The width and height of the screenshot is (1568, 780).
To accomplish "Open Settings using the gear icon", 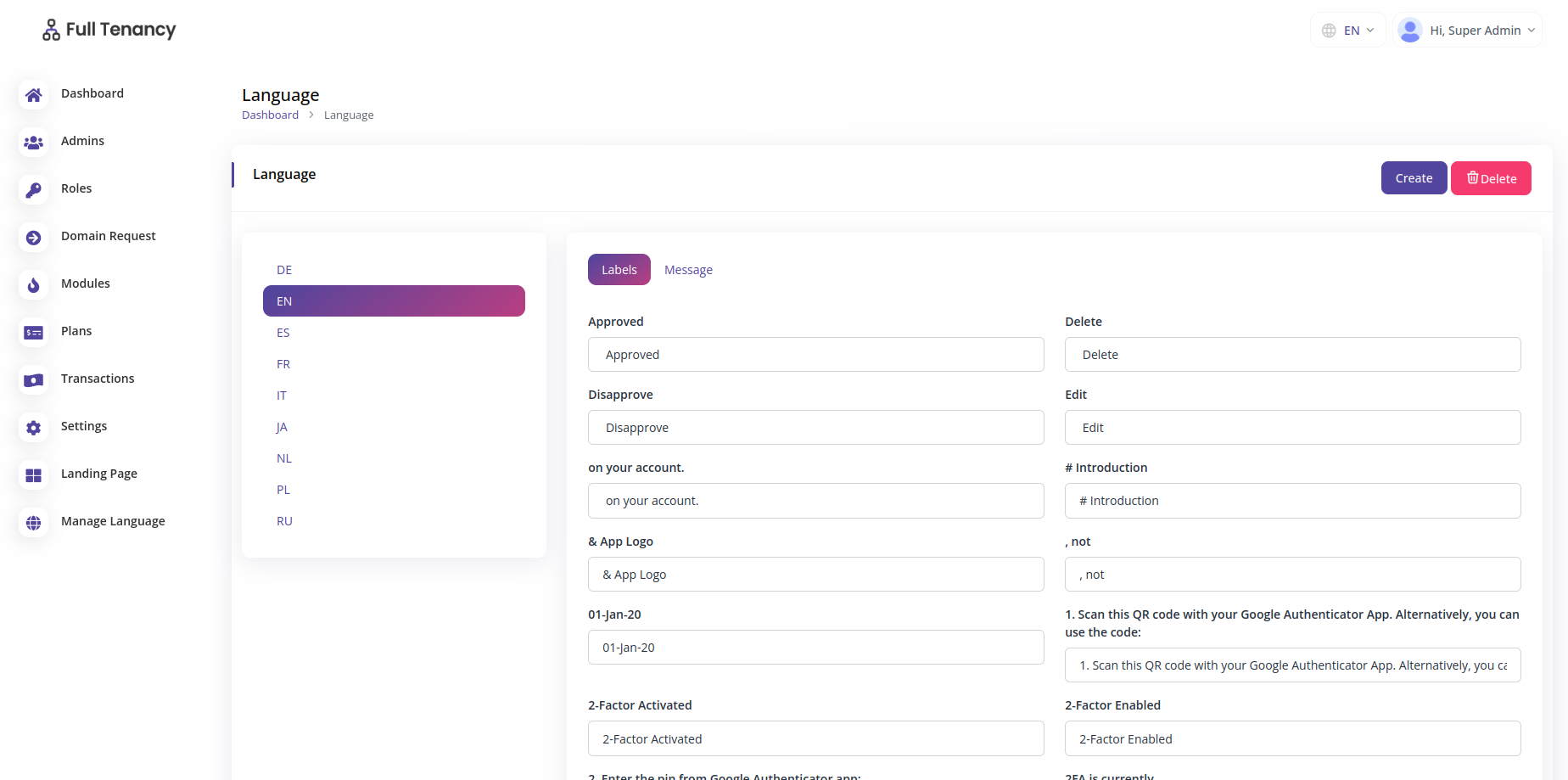I will coord(33,428).
